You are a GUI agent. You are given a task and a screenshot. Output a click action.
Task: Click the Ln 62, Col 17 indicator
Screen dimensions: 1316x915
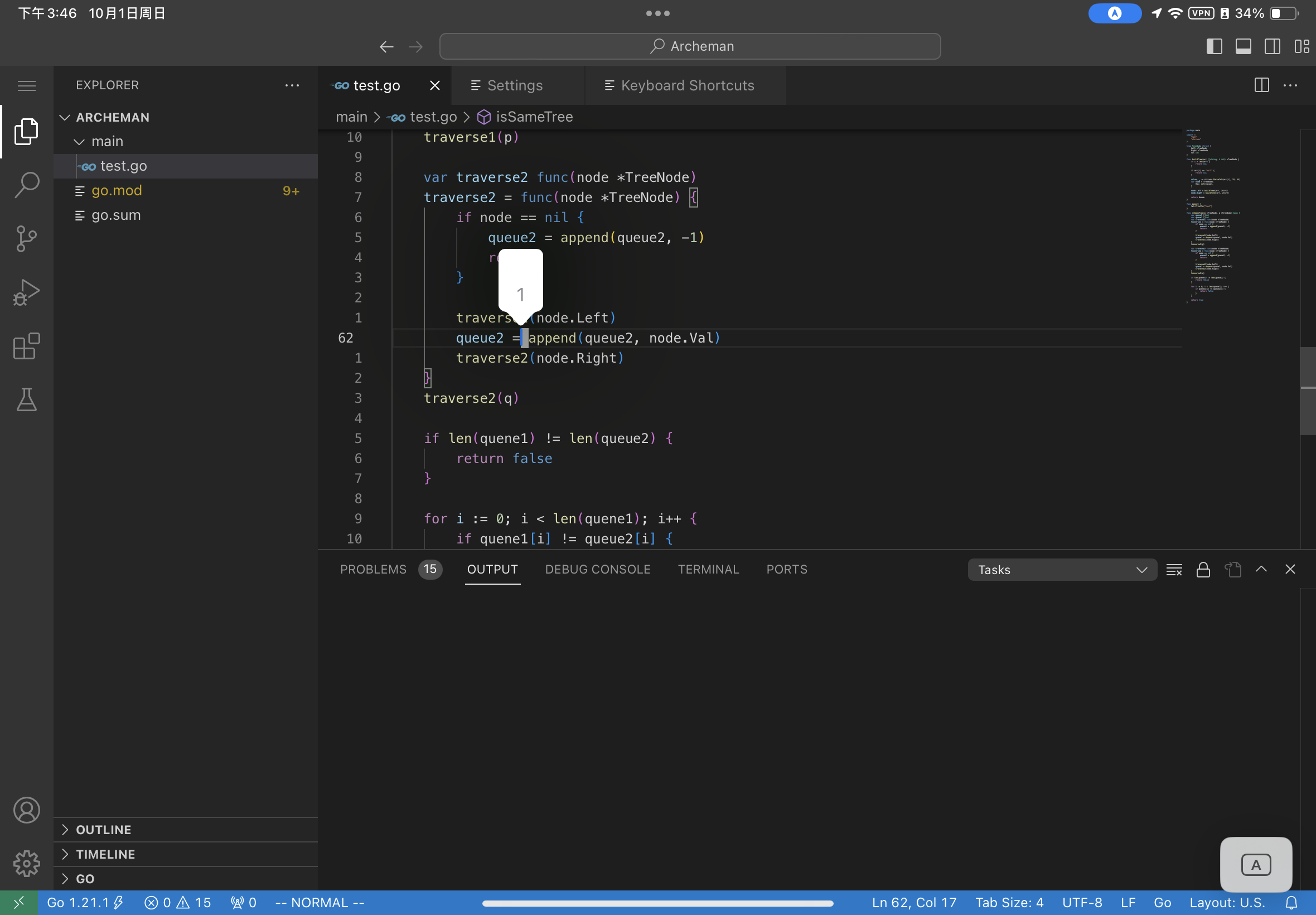point(914,903)
